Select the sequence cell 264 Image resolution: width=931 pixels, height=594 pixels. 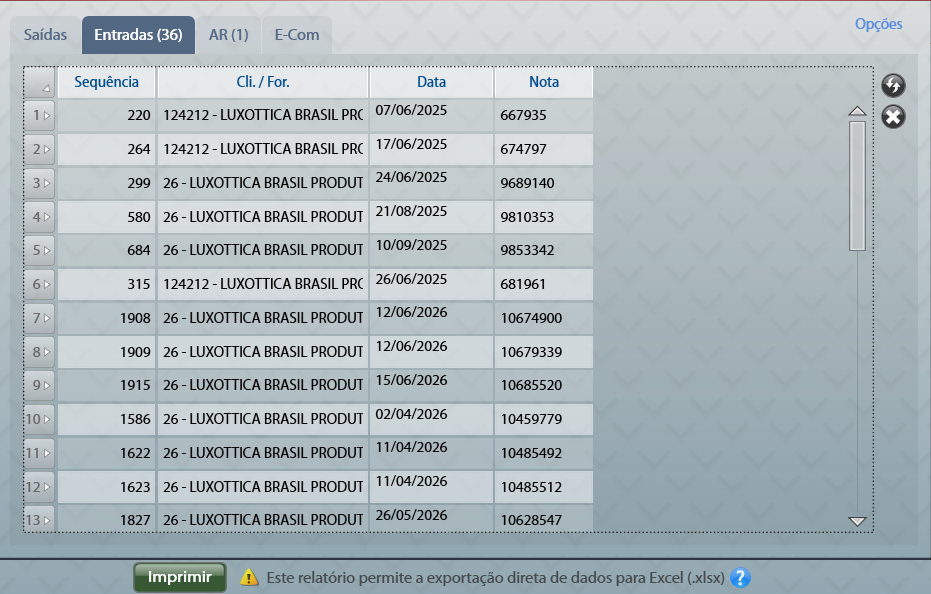coord(106,149)
